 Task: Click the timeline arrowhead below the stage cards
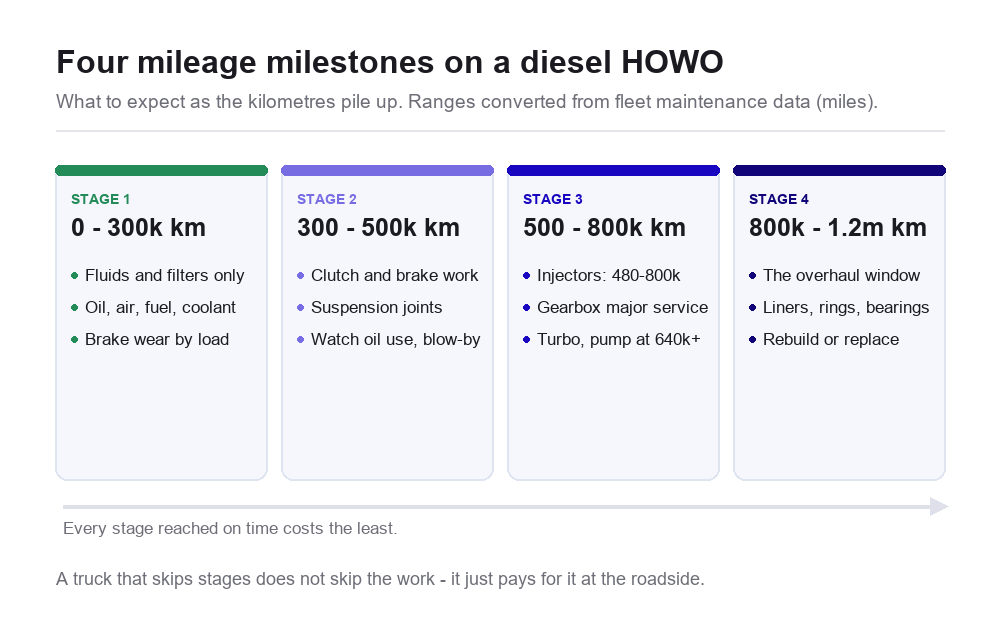coord(939,506)
